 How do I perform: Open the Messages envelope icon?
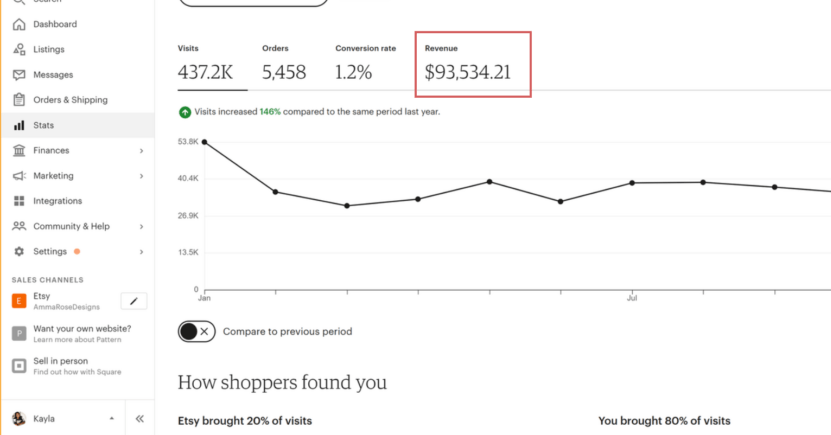[19, 75]
